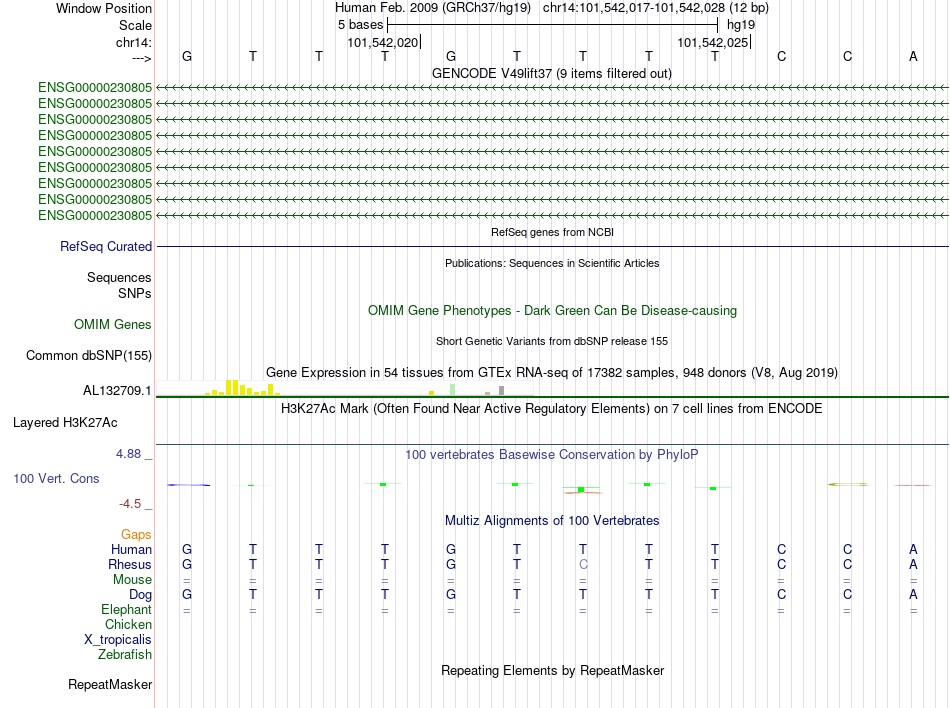Screen dimensions: 950x708
Task: Click the last base A in sequence row
Action: (913, 56)
